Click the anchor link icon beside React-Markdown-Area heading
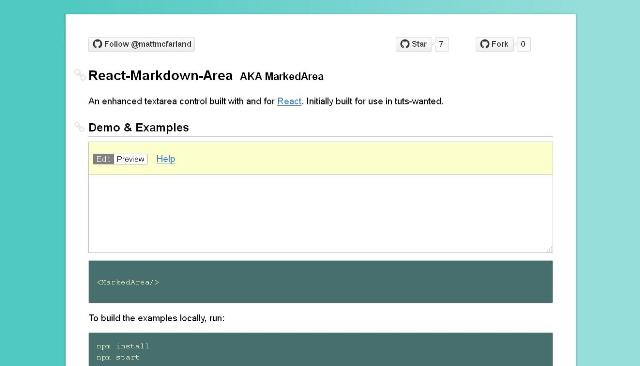 pos(79,75)
